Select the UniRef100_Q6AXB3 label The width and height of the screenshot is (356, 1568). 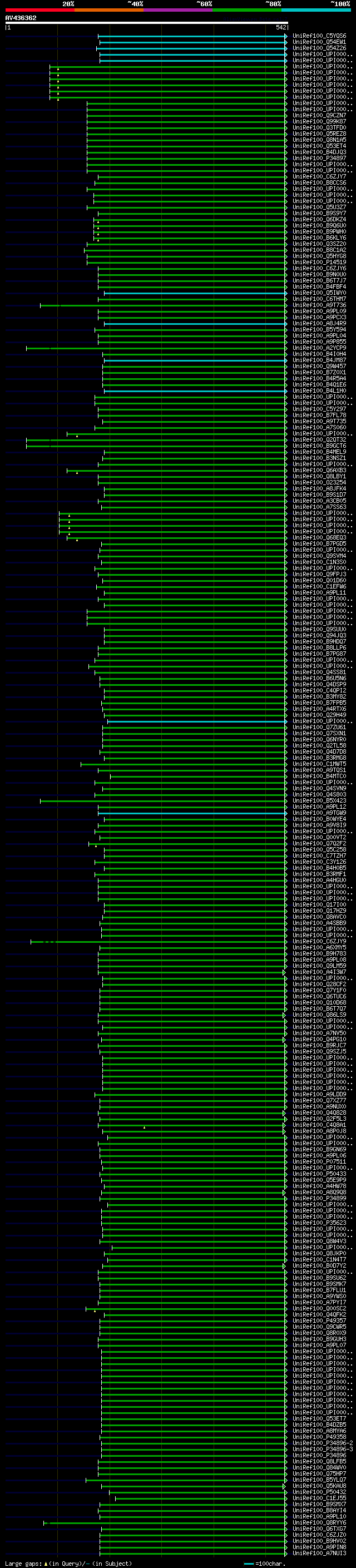tap(319, 471)
